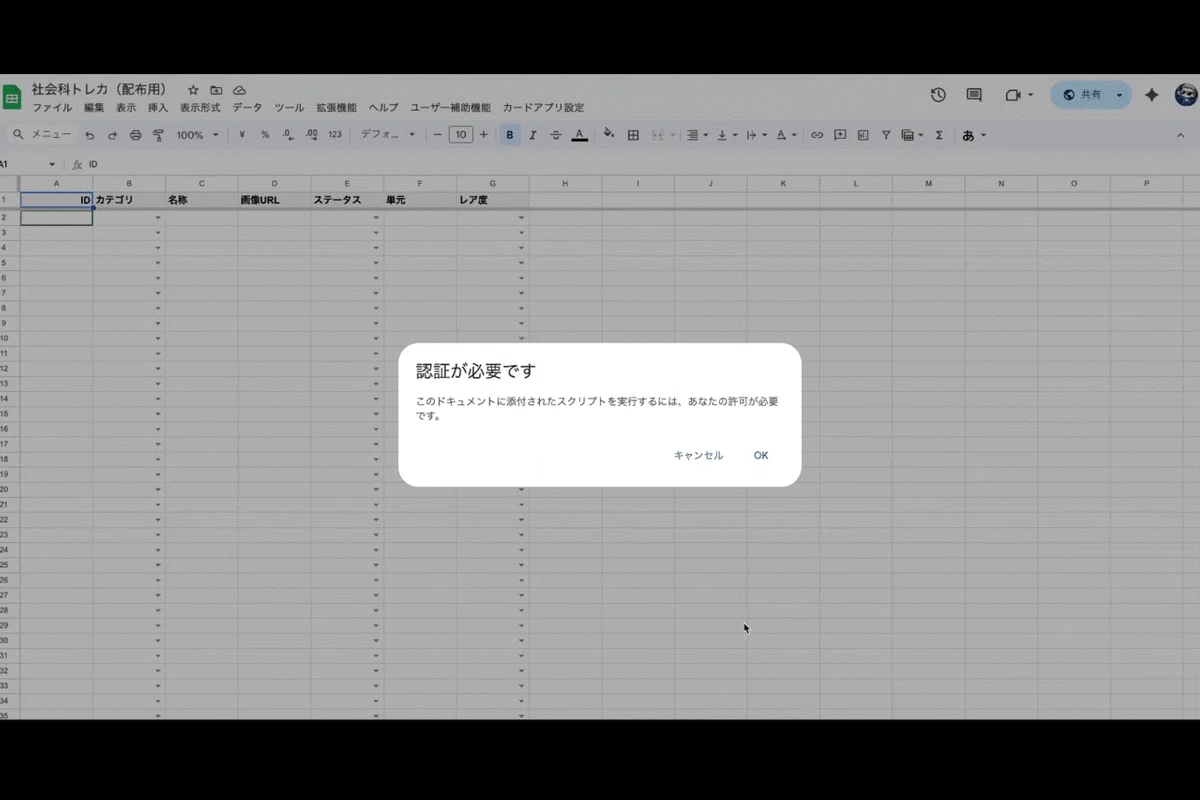The width and height of the screenshot is (1200, 800).
Task: Open text rotation dropdown
Action: 787,135
